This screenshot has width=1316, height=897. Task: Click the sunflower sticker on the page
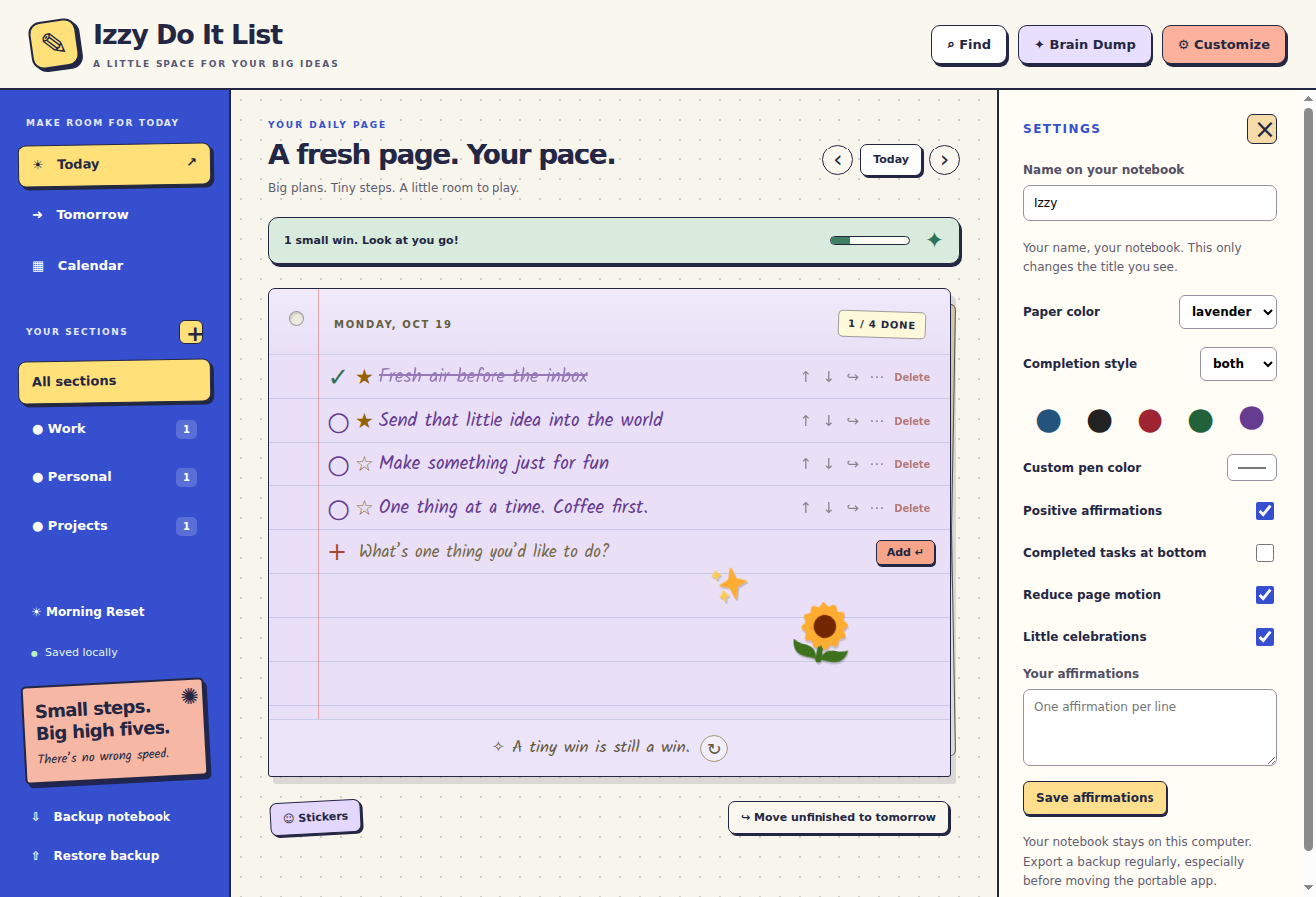tap(822, 633)
